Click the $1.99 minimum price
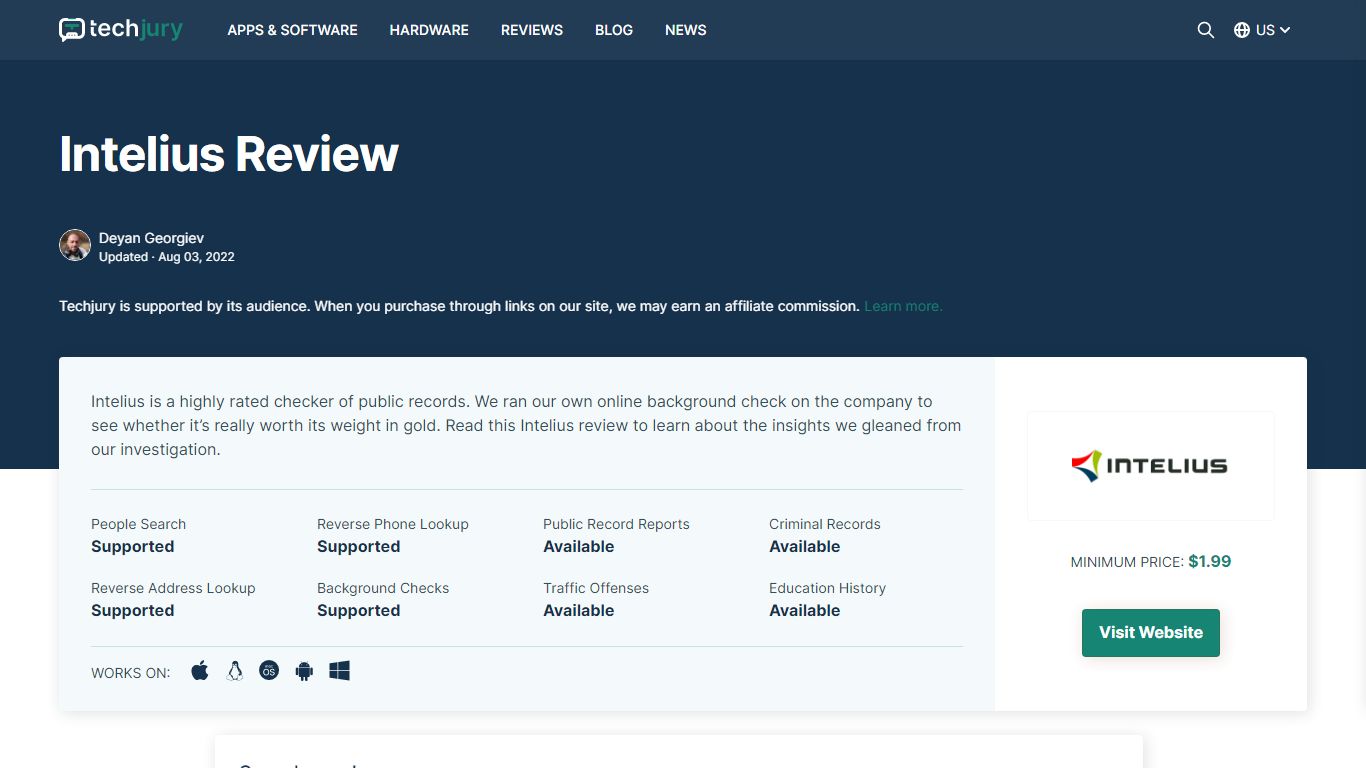The width and height of the screenshot is (1366, 768). tap(1210, 561)
